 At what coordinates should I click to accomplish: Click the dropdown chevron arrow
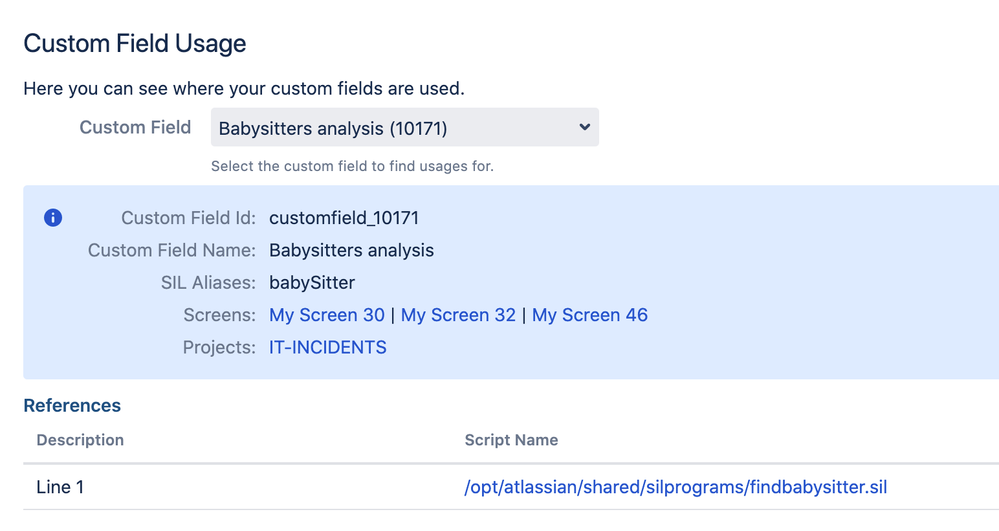coord(584,127)
